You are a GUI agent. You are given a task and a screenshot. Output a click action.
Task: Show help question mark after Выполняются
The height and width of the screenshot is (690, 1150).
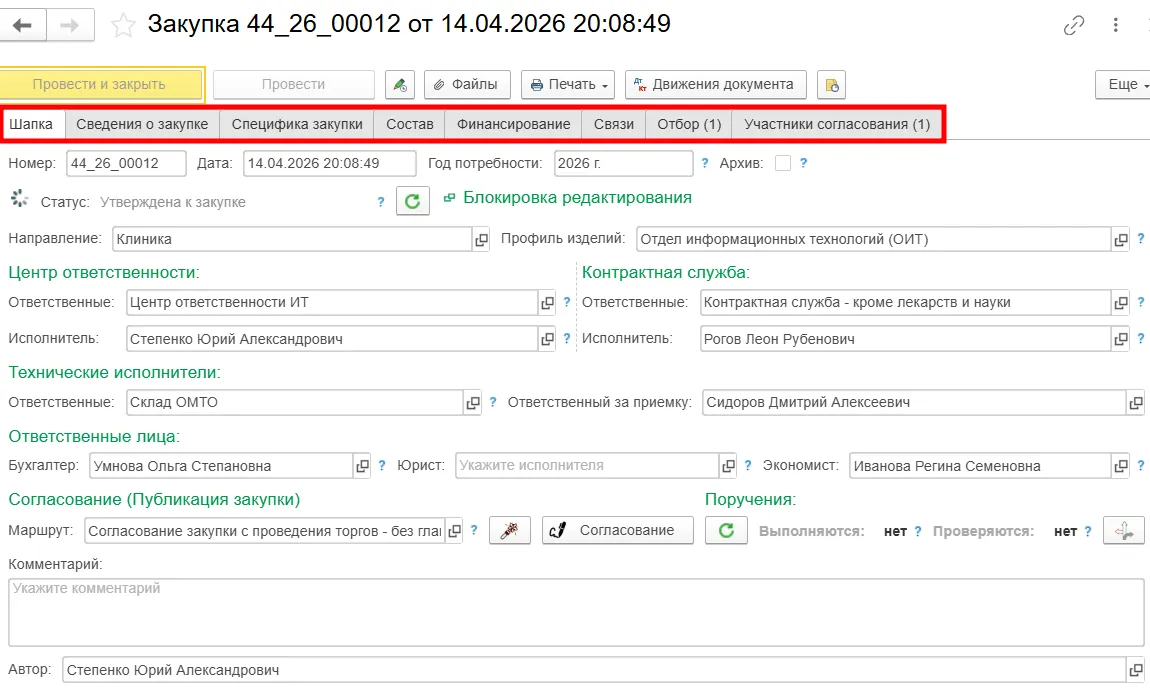(918, 532)
